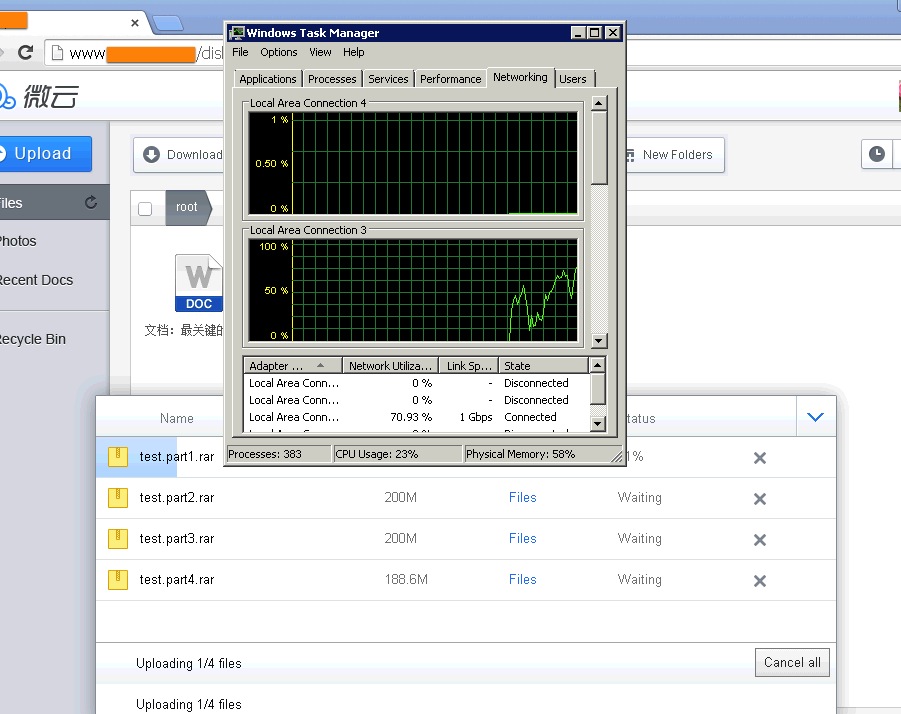
Task: Tick the select-all checkbox beside root
Action: pyautogui.click(x=145, y=209)
